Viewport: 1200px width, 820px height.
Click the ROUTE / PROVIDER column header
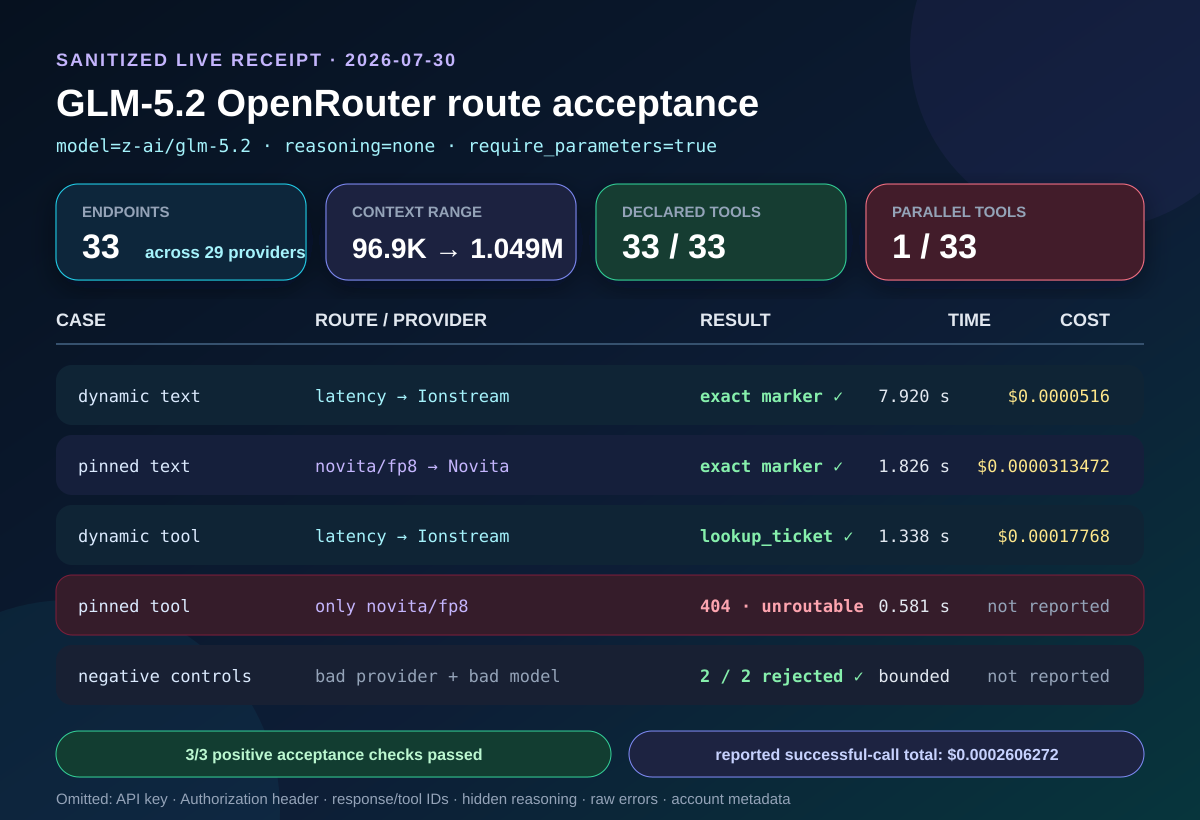[401, 320]
